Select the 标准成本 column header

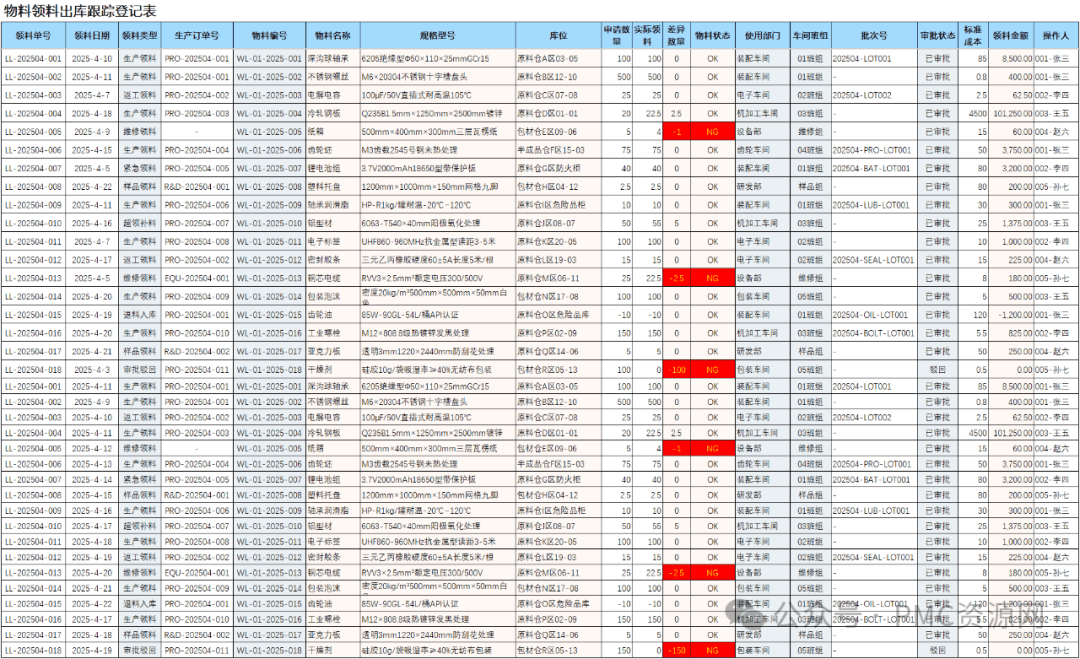973,36
